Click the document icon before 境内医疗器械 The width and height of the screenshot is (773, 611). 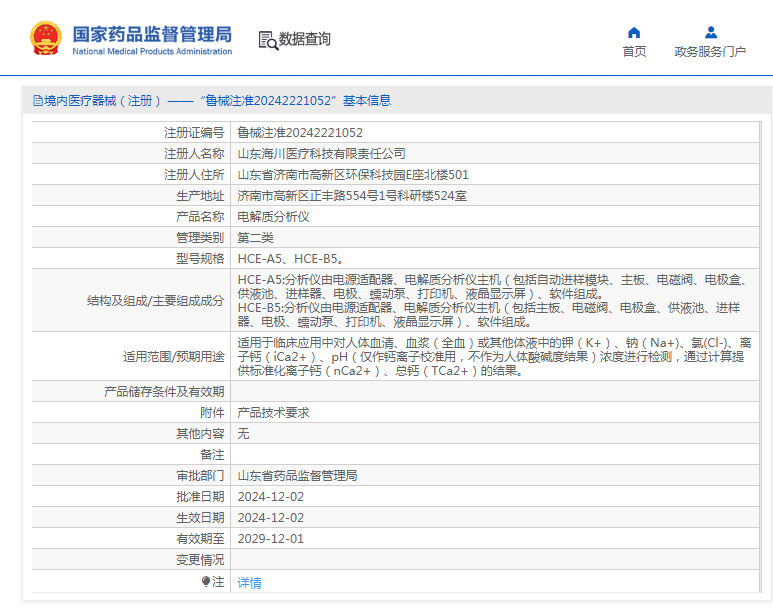[37, 101]
